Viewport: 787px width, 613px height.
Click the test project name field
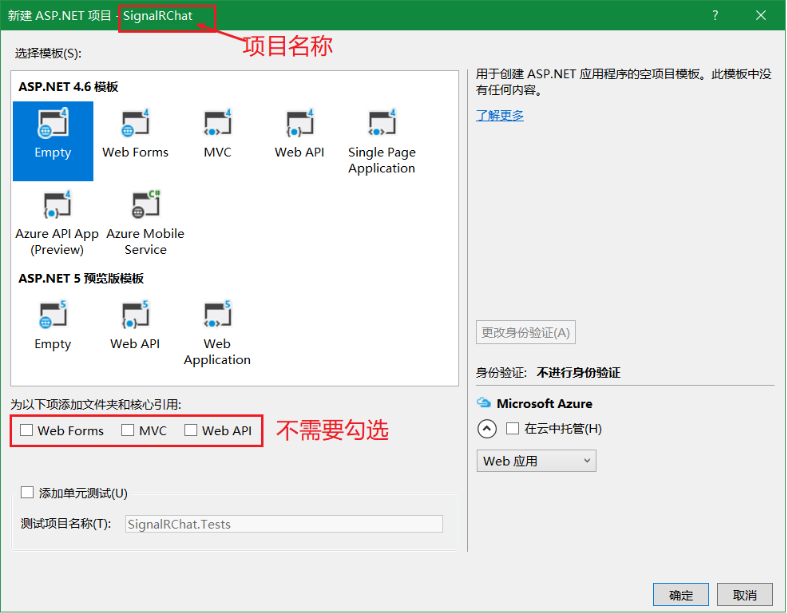(x=284, y=524)
